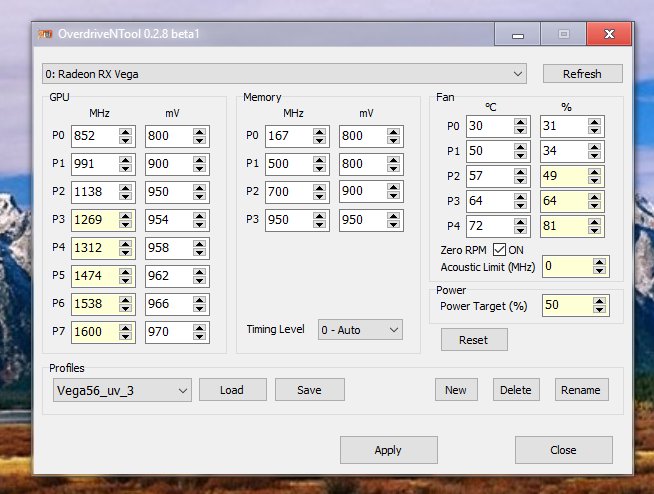Viewport: 654px width, 494px height.
Task: Minimize the OverdriveNTool window
Action: click(x=518, y=34)
